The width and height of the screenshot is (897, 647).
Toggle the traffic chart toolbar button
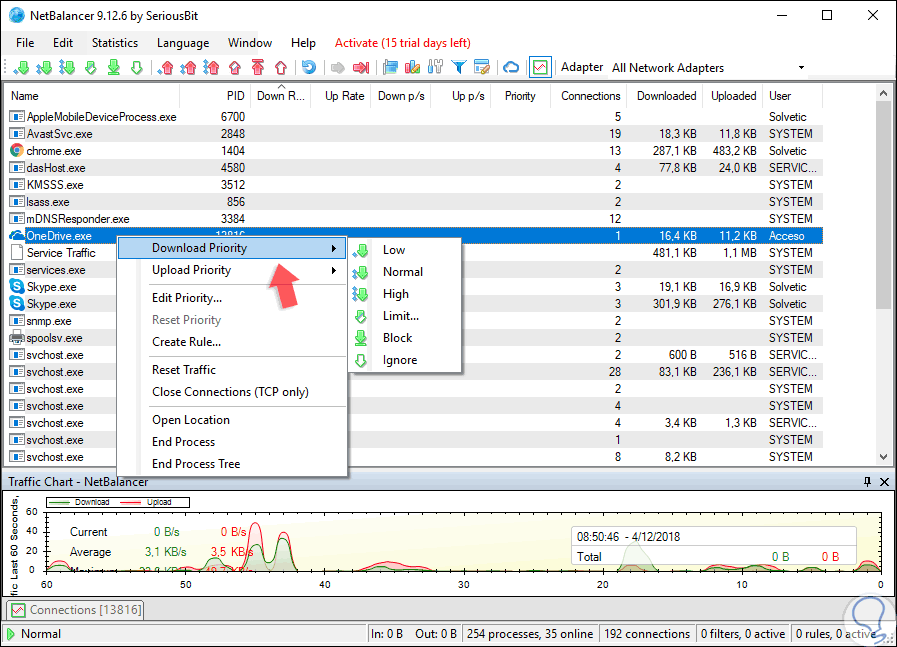point(540,68)
